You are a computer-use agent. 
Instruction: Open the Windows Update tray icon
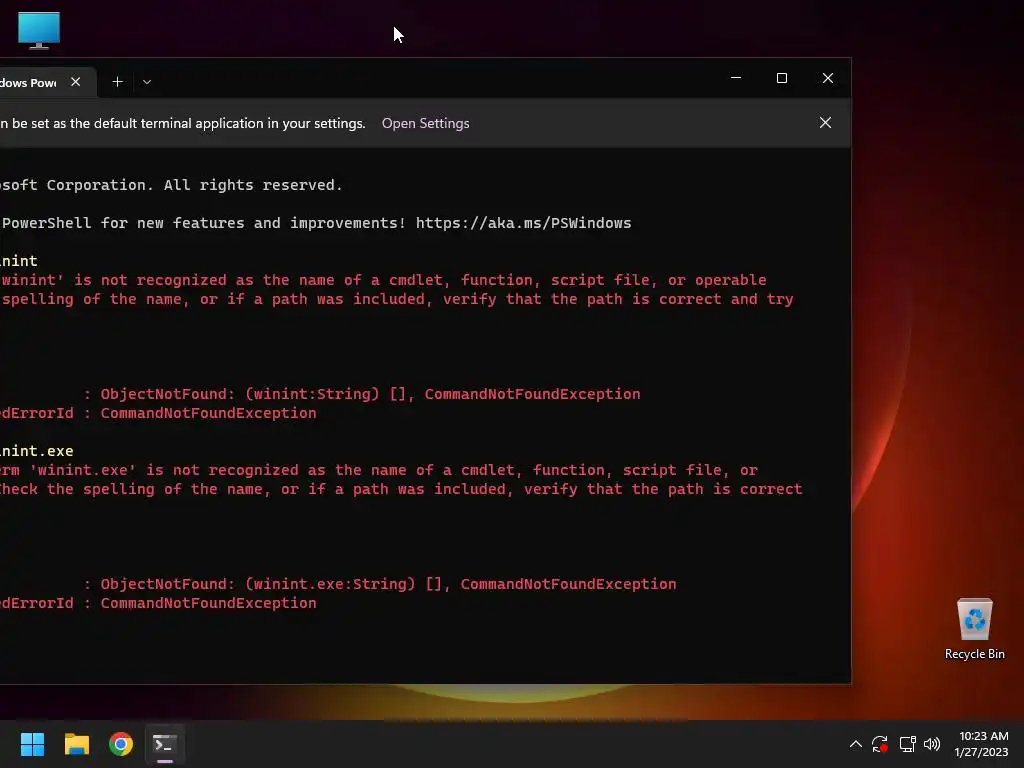(880, 744)
